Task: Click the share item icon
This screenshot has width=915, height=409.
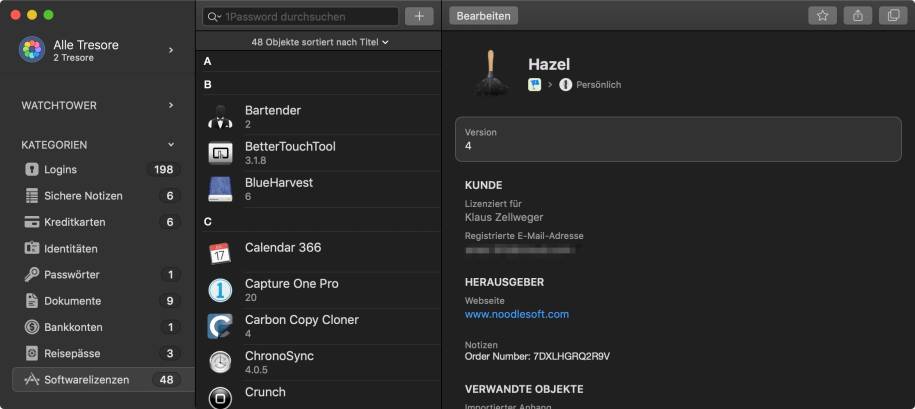Action: [858, 16]
